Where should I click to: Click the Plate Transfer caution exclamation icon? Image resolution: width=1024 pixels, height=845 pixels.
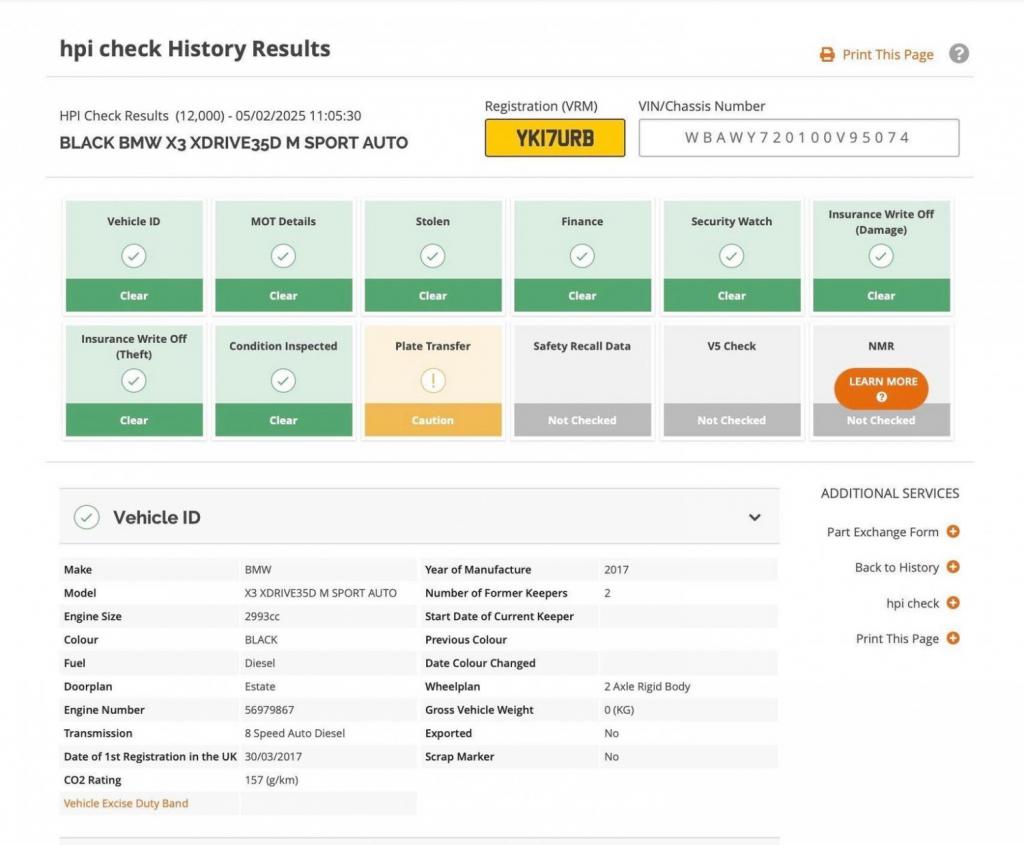[432, 381]
